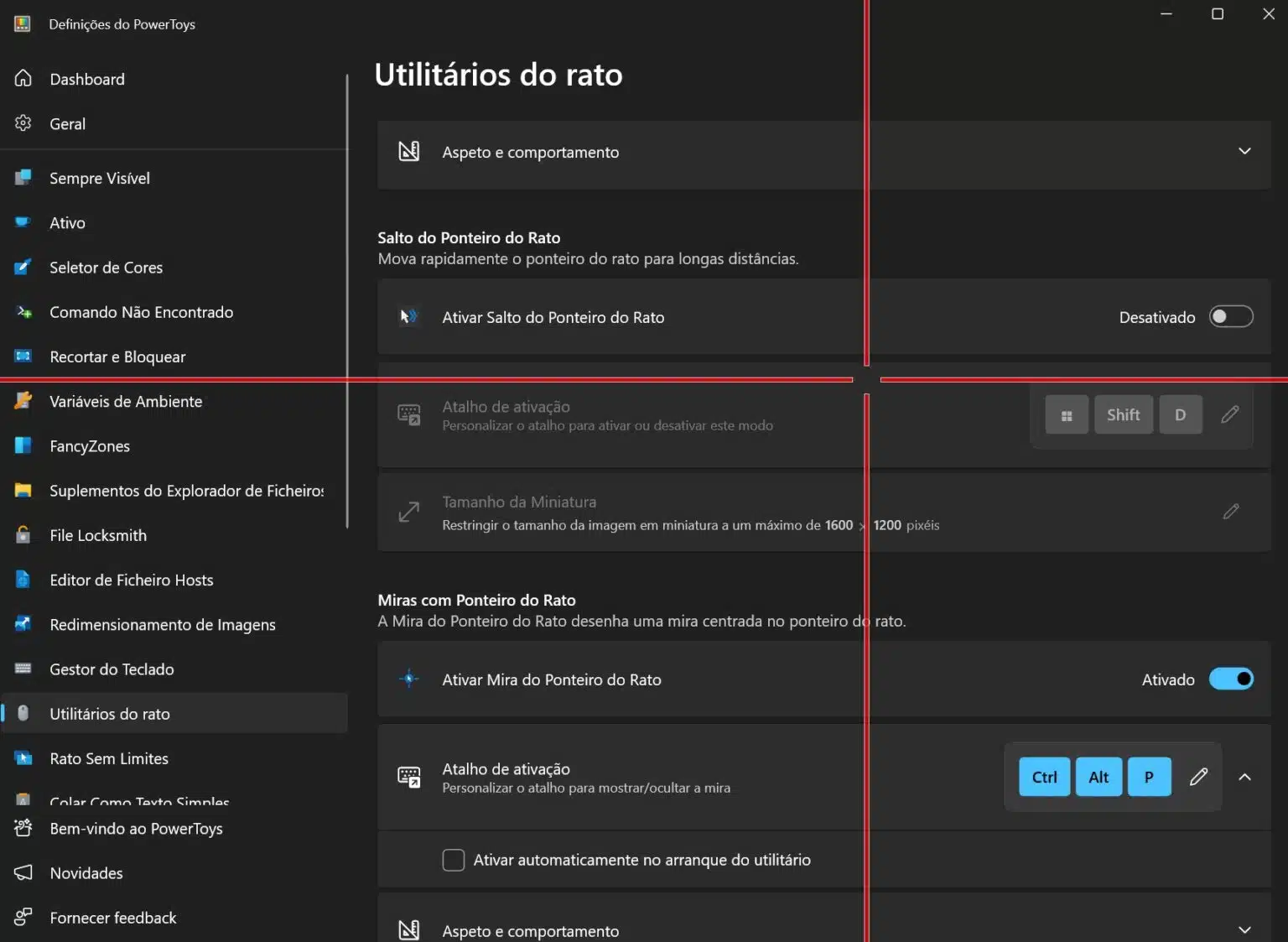This screenshot has height=942, width=1288.
Task: Click the Comando Não Encontrado icon
Action: click(x=23, y=312)
